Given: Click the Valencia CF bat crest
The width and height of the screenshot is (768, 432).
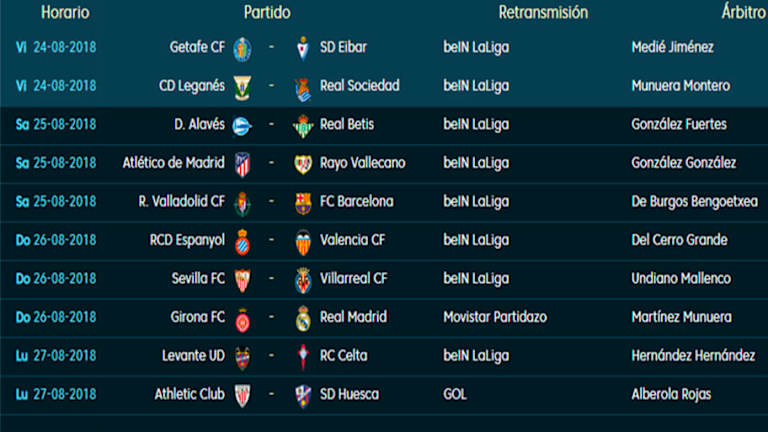Looking at the screenshot, I should (x=302, y=241).
